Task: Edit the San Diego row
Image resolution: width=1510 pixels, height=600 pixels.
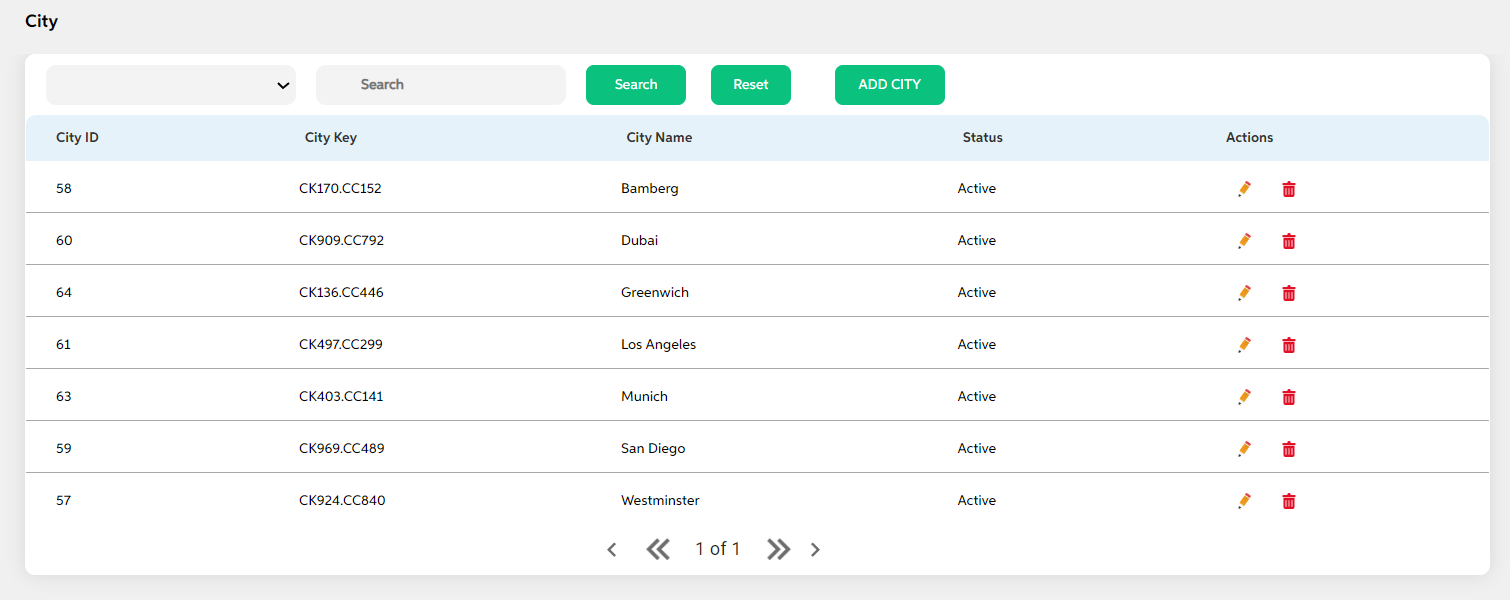Action: [x=1244, y=449]
